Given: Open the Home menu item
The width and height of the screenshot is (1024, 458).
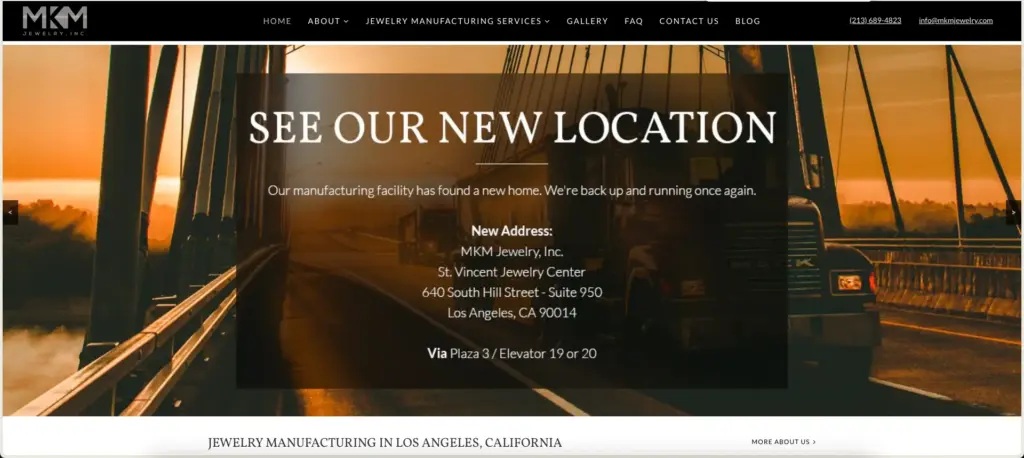Looking at the screenshot, I should [x=277, y=21].
